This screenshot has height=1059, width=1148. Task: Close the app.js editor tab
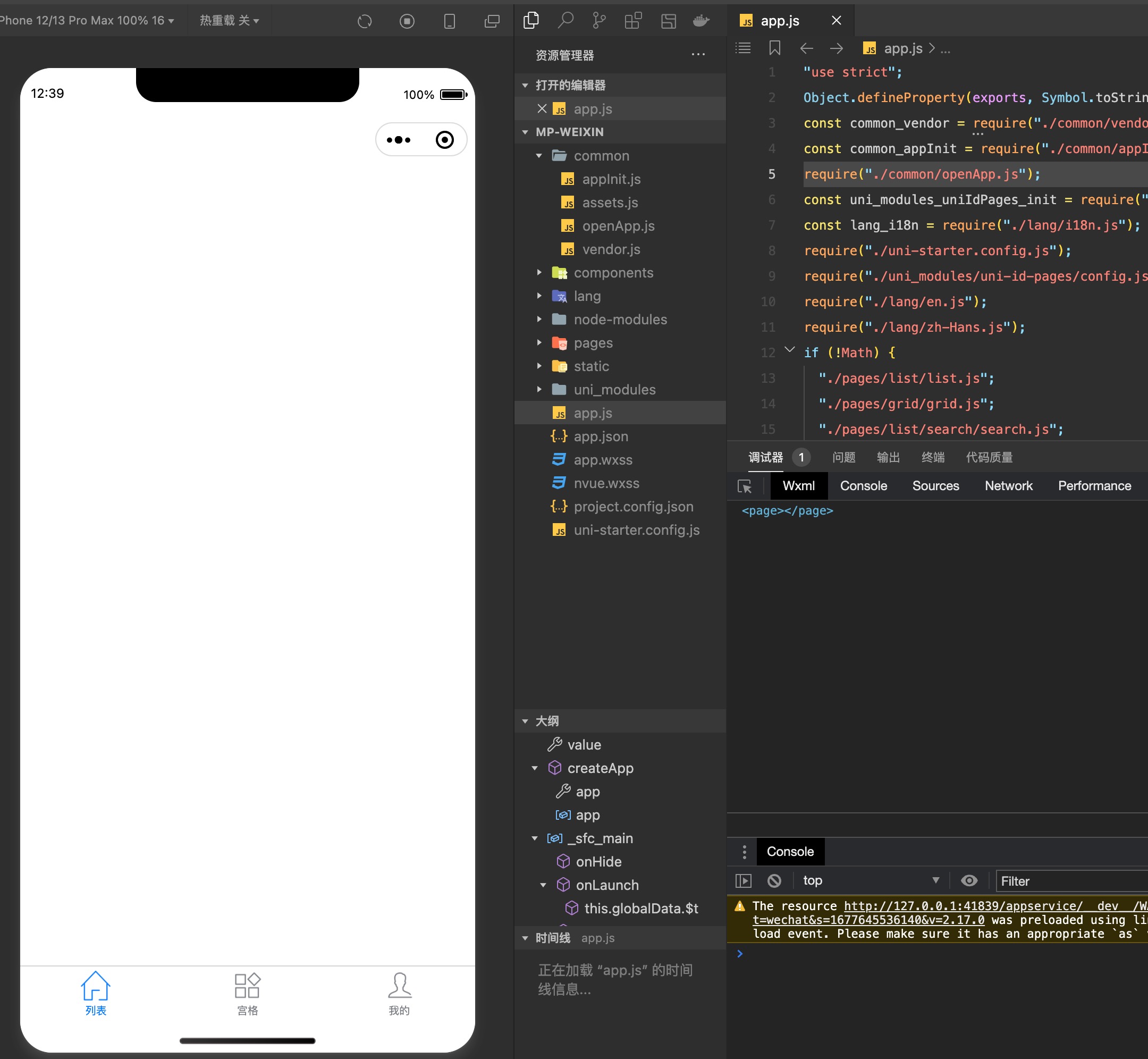[x=837, y=21]
